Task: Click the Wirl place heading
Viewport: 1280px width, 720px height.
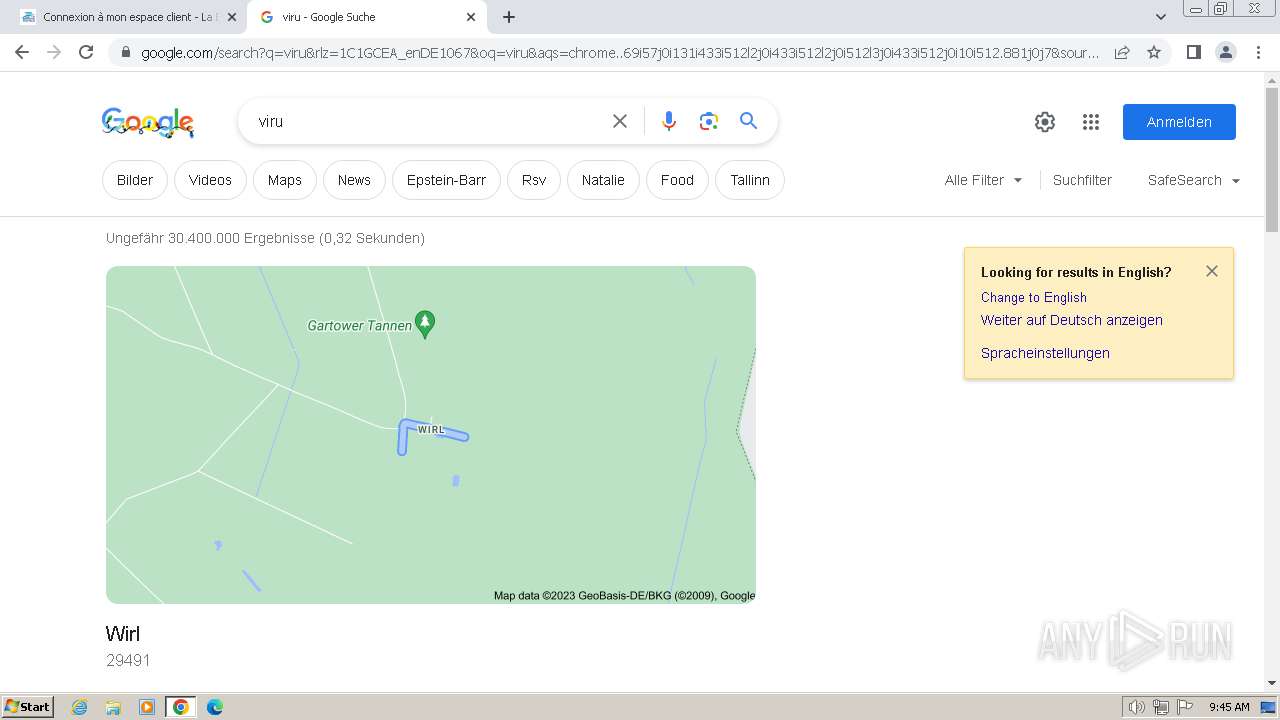Action: click(x=123, y=634)
